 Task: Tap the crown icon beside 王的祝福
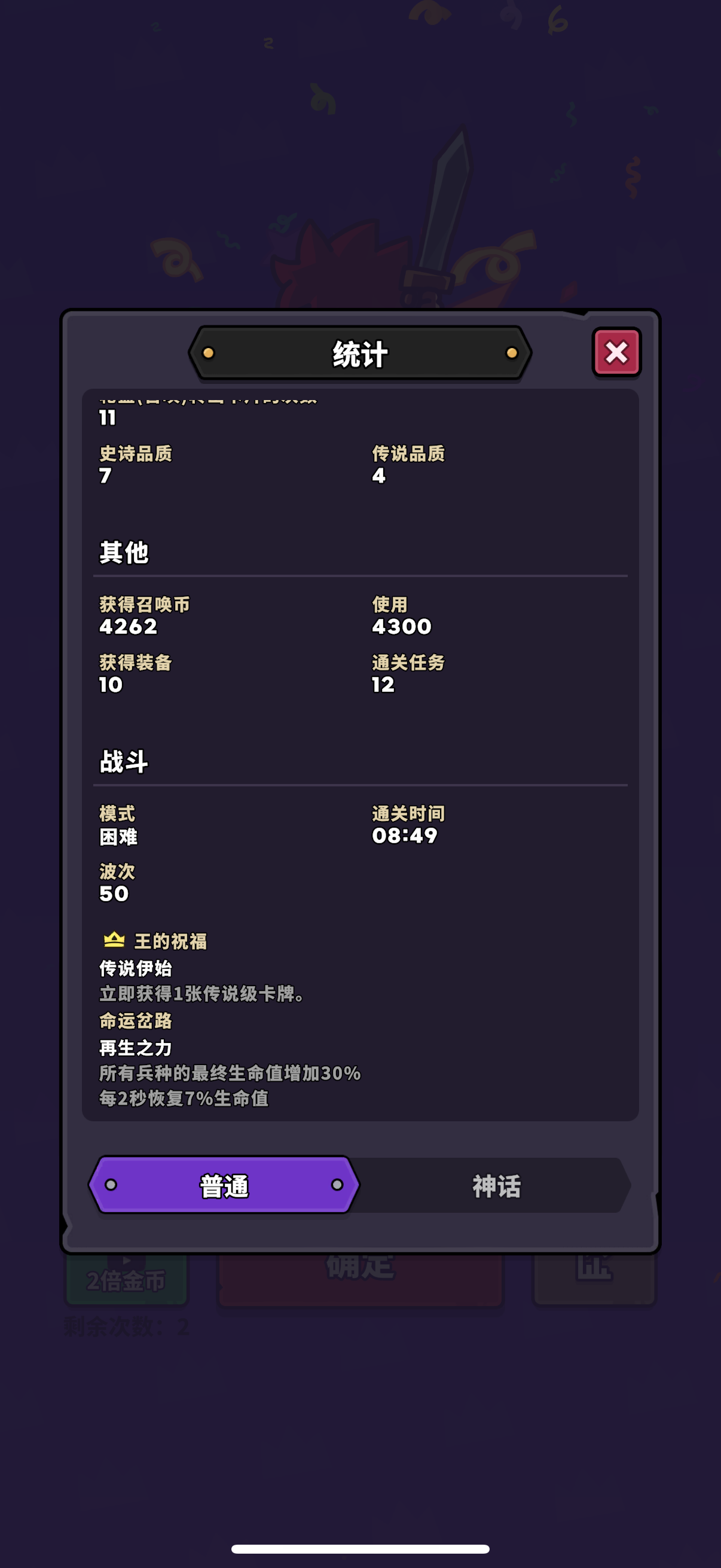(114, 940)
